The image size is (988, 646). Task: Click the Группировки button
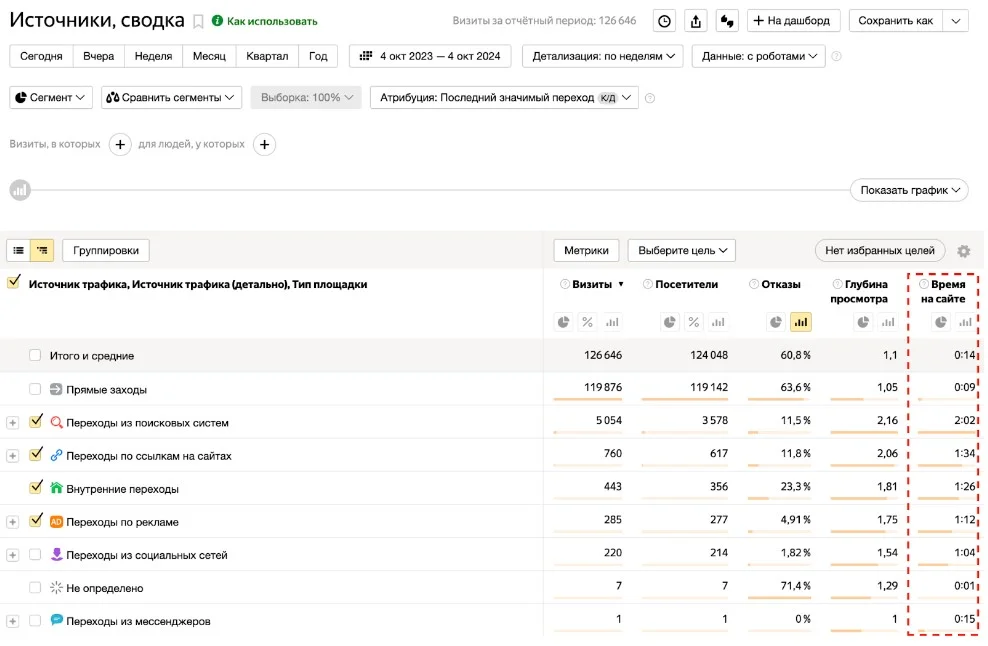pos(106,250)
